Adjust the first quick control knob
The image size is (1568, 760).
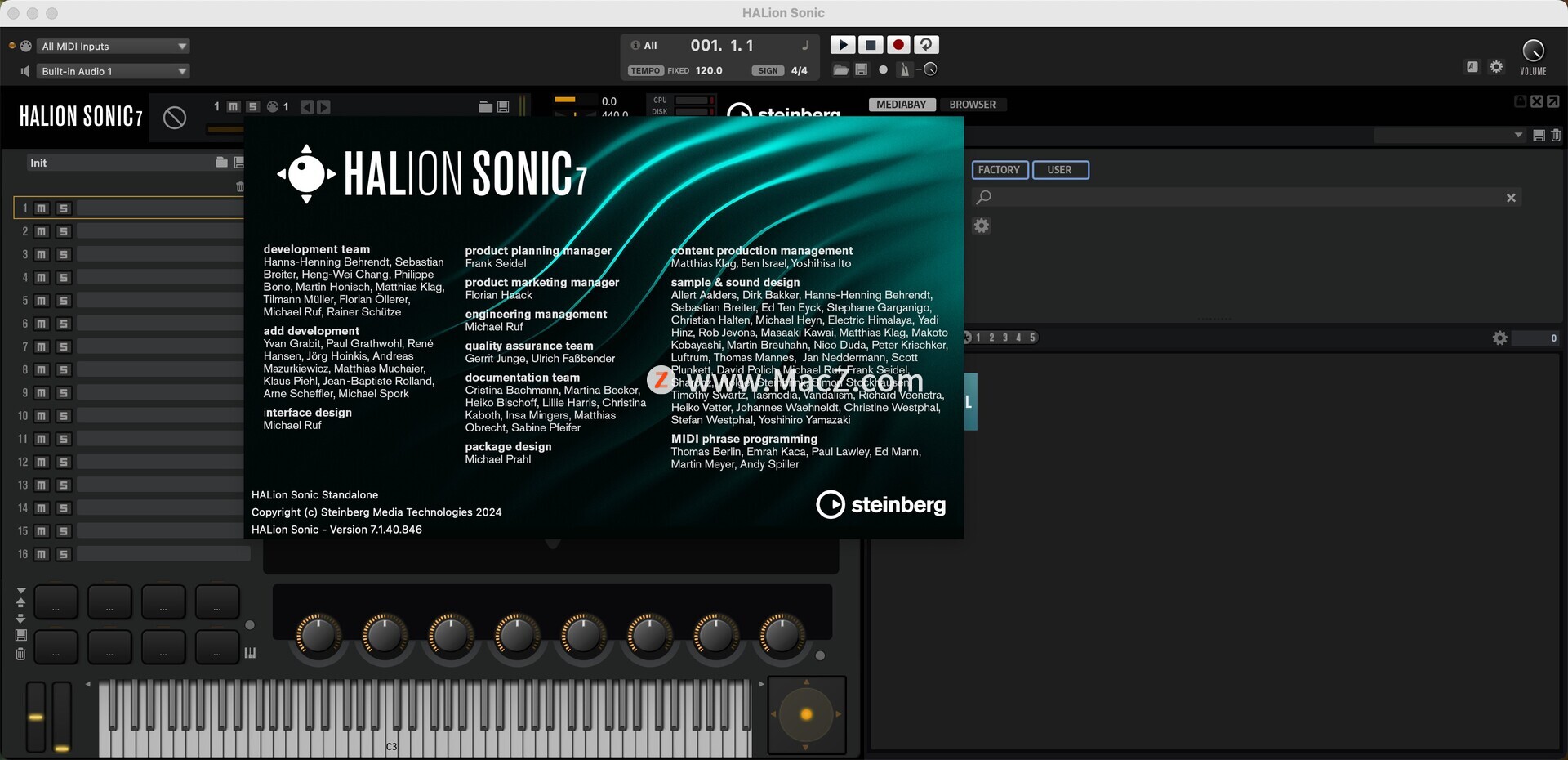tap(318, 635)
